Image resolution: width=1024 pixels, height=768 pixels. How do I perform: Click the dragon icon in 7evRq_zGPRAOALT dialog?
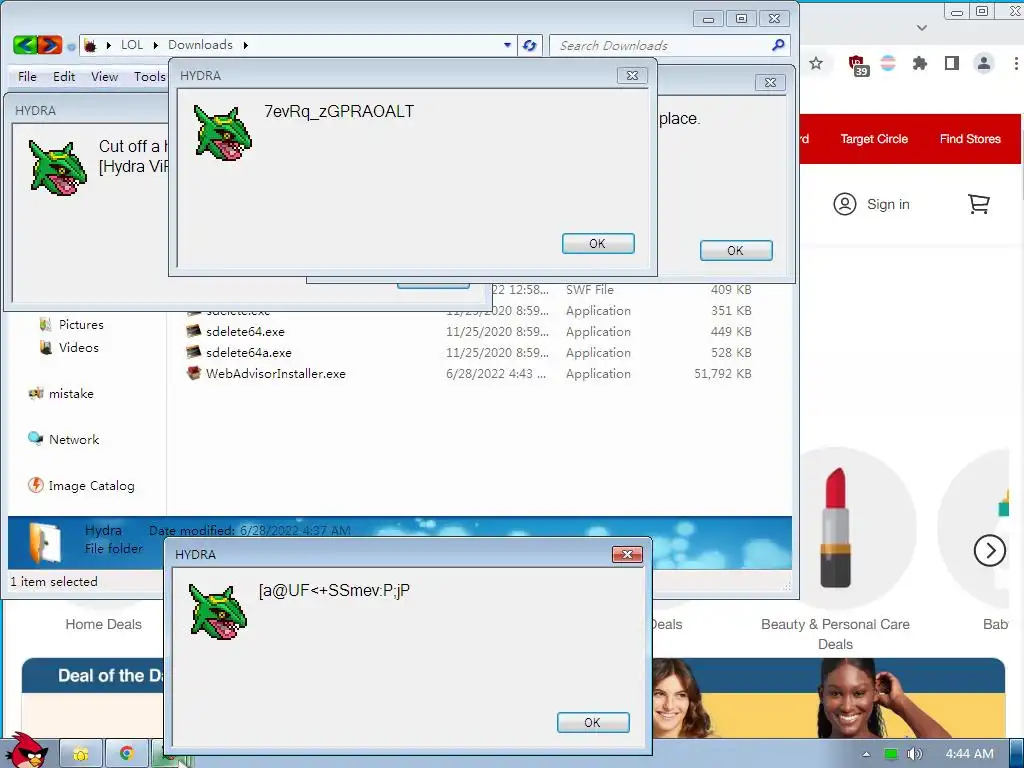click(x=223, y=133)
